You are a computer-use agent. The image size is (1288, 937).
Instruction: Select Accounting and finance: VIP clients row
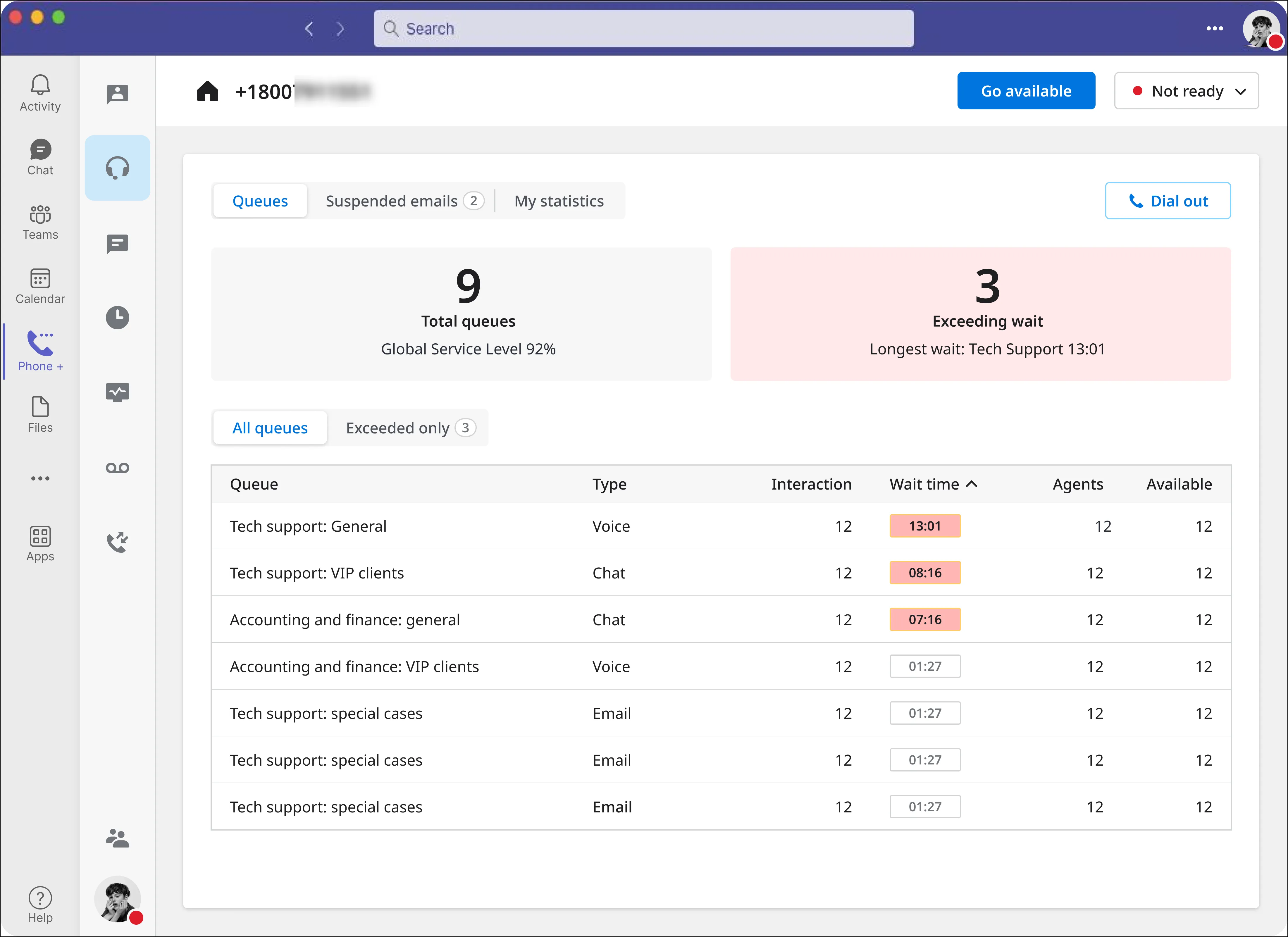click(x=721, y=667)
